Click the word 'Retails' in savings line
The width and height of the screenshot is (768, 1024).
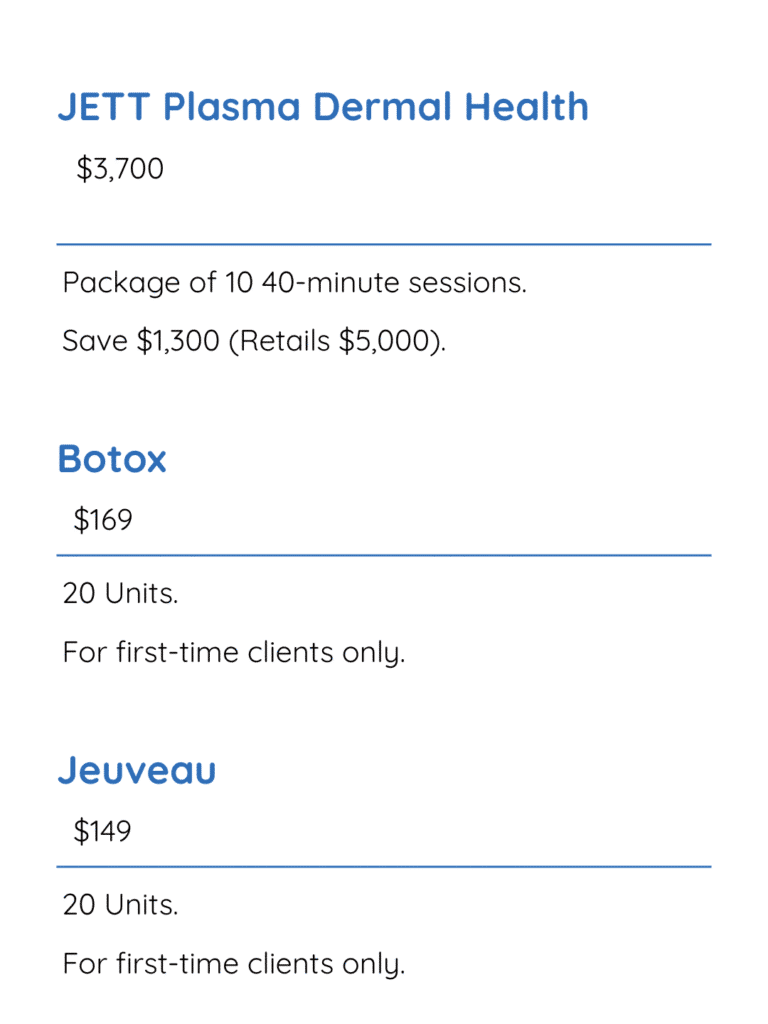285,341
